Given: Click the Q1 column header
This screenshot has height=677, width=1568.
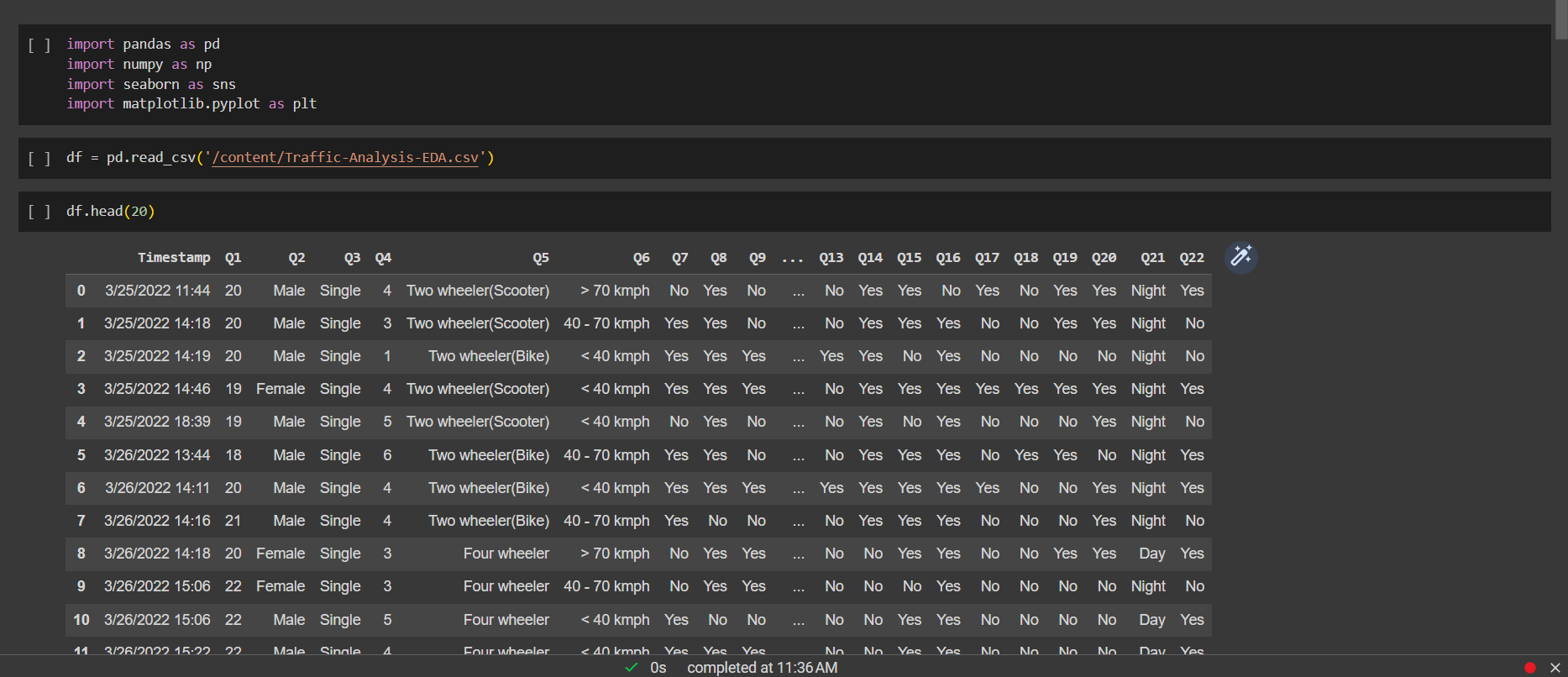Looking at the screenshot, I should 233,258.
